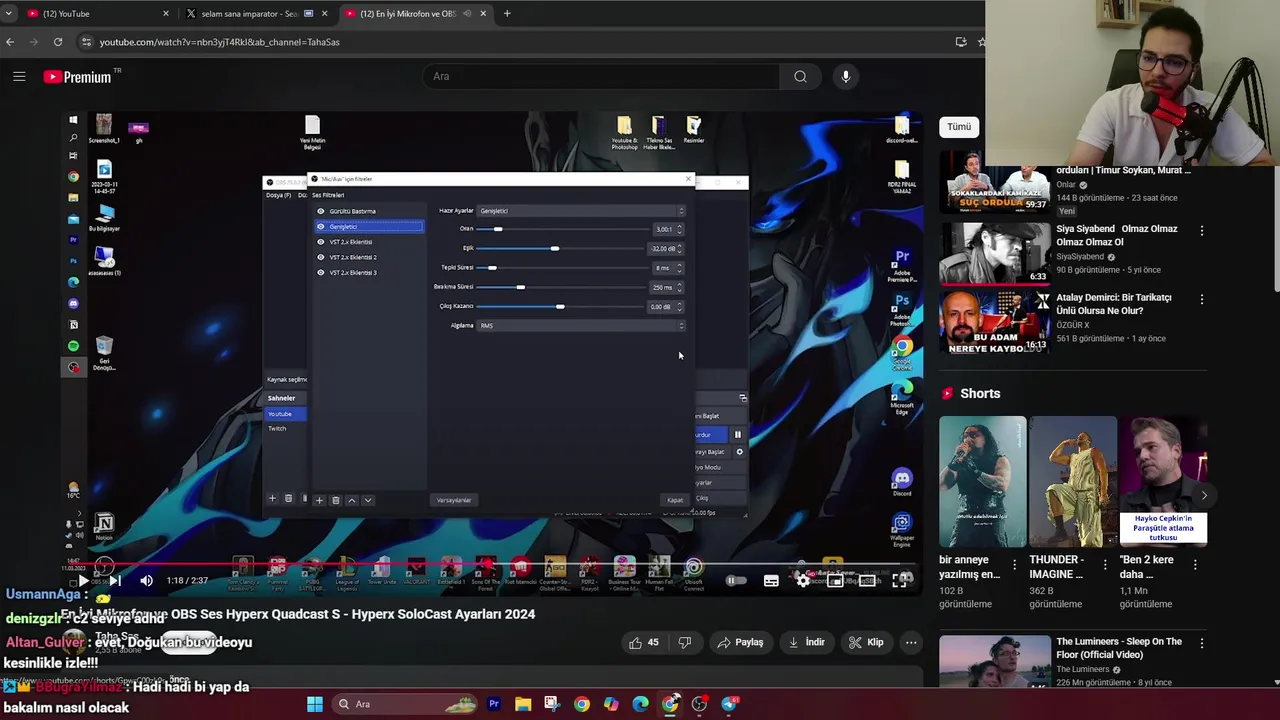The height and width of the screenshot is (720, 1280).
Task: Open Discord desktop shortcut in video
Action: click(902, 482)
